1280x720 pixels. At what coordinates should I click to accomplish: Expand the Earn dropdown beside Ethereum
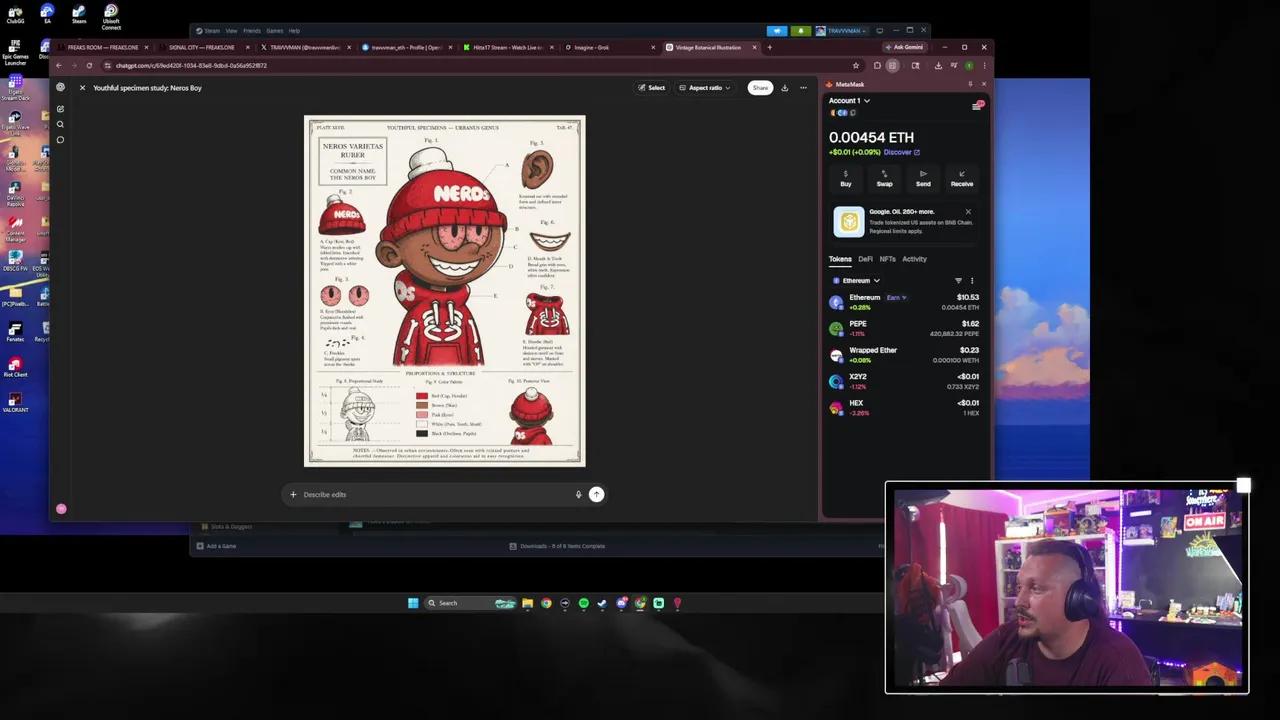(896, 297)
